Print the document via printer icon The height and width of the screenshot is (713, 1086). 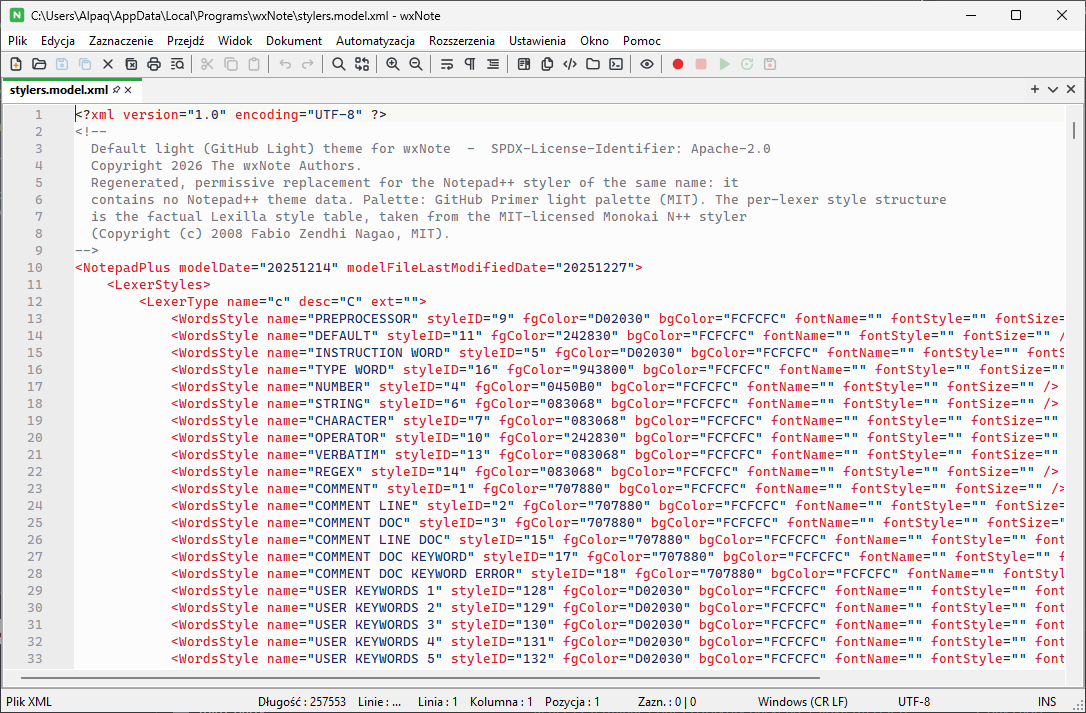[154, 64]
